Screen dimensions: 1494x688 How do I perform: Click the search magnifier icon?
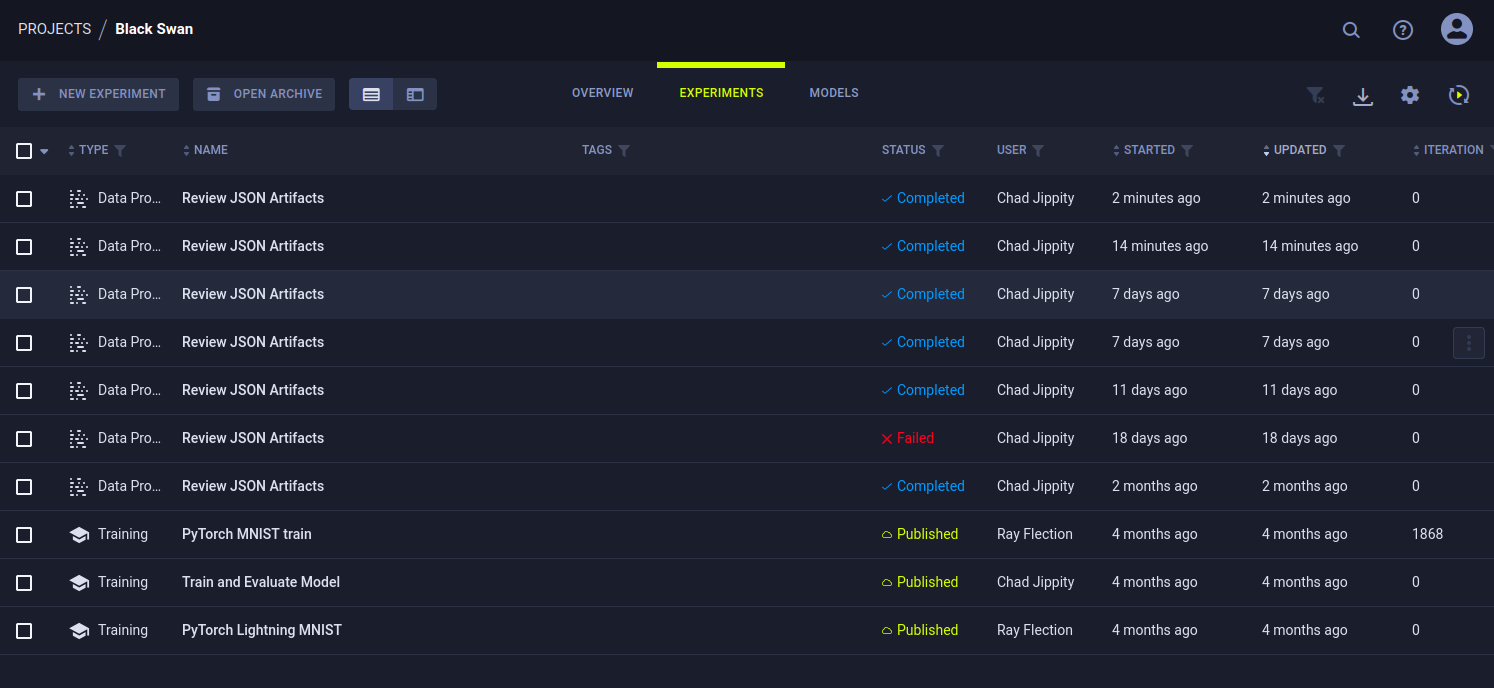point(1351,30)
